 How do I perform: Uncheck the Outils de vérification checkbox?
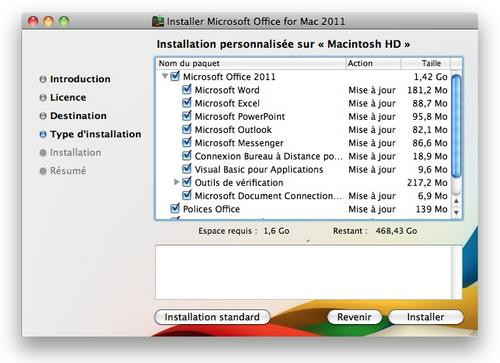pyautogui.click(x=187, y=182)
